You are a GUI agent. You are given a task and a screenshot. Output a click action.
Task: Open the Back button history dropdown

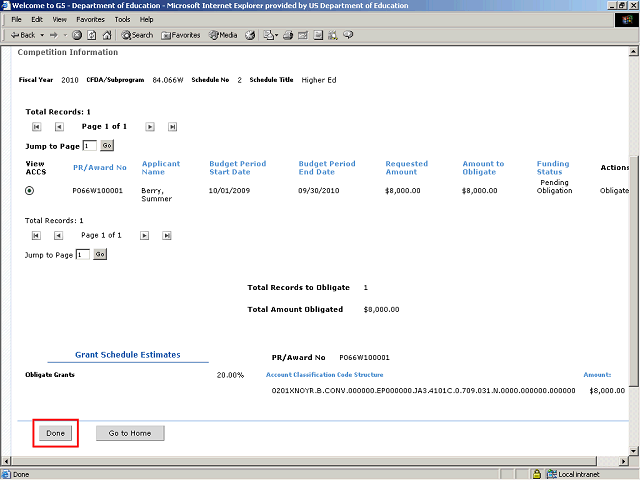tap(42, 35)
